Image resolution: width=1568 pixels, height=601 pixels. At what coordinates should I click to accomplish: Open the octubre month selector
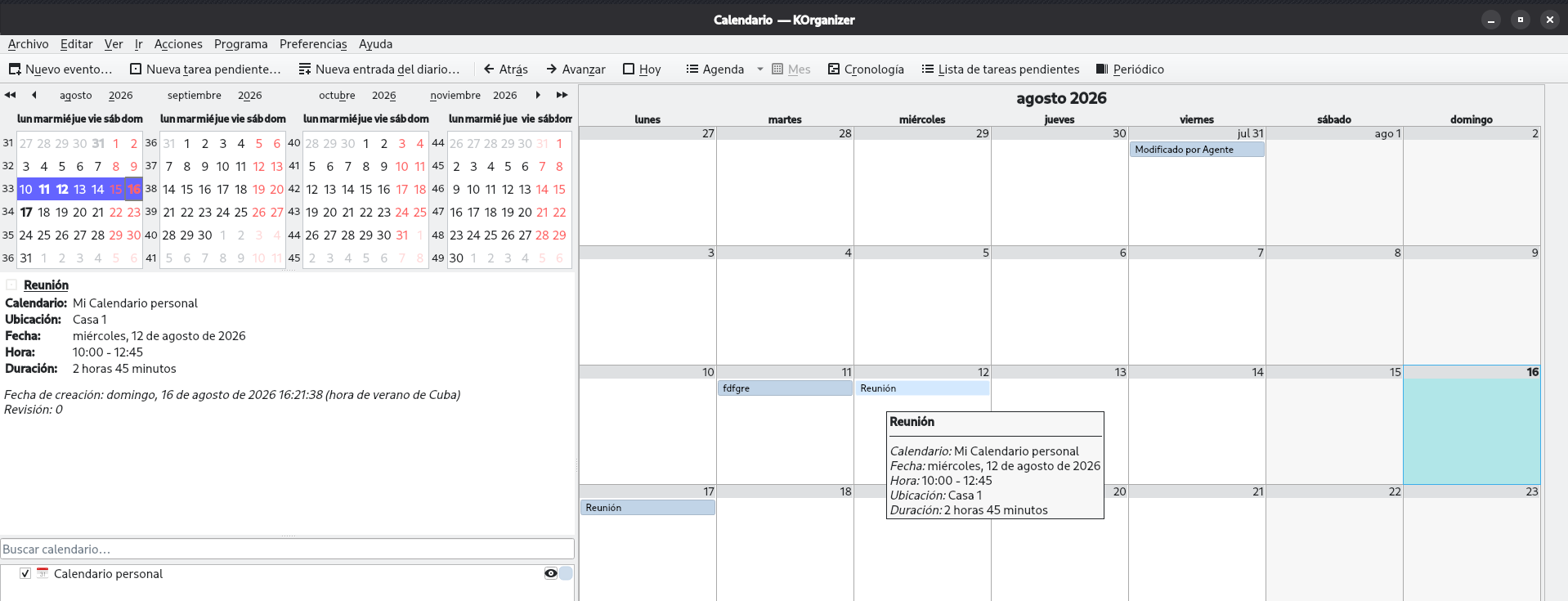tap(337, 96)
